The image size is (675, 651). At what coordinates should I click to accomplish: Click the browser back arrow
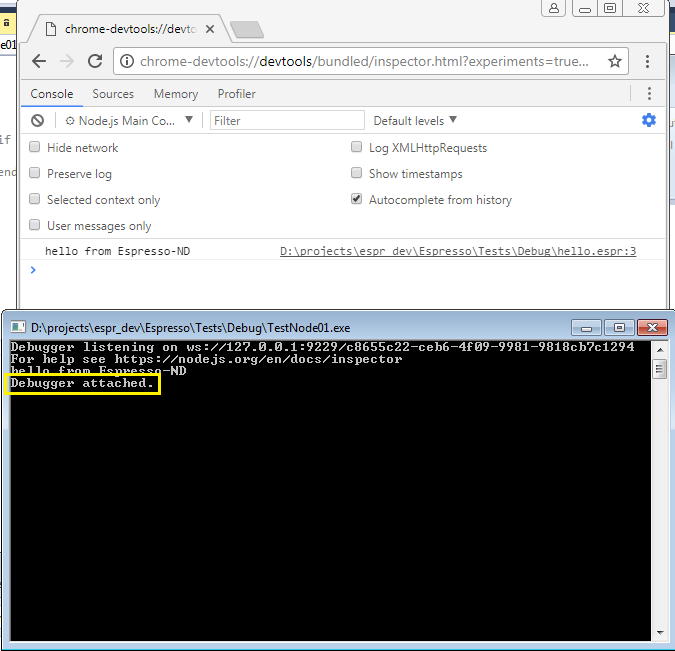tap(39, 61)
